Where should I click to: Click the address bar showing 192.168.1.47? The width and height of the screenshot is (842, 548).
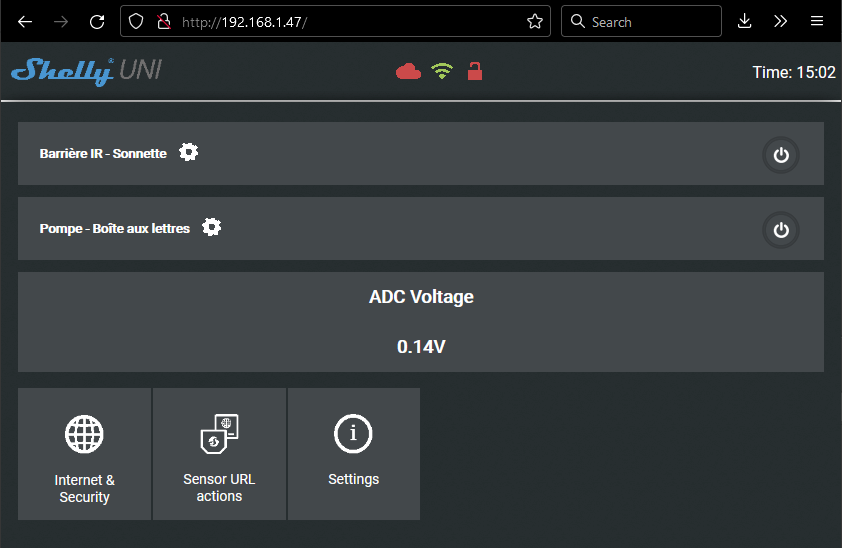[350, 21]
